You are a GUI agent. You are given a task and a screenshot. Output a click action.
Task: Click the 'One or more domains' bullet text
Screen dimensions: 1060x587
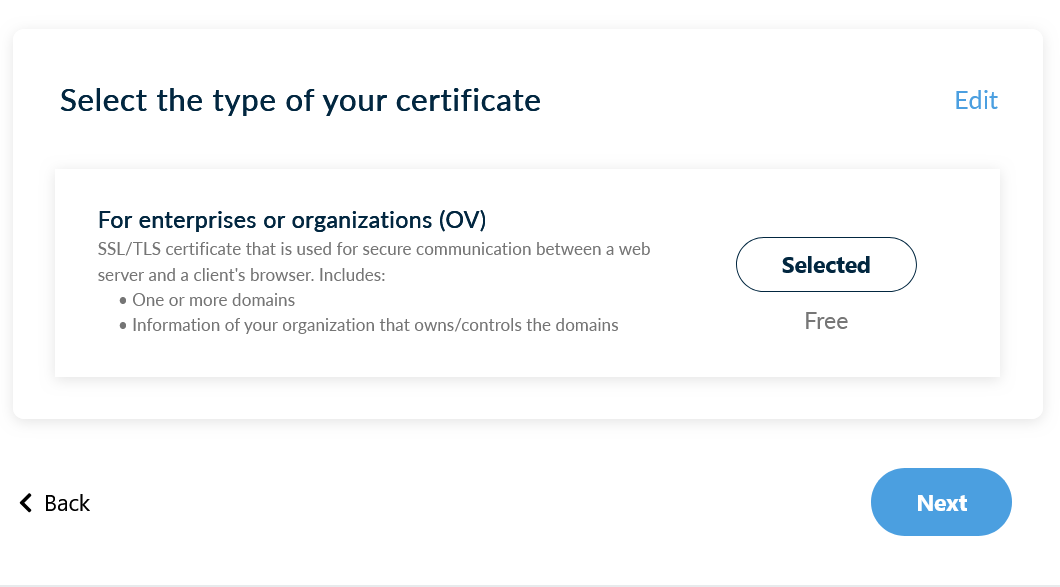click(214, 300)
